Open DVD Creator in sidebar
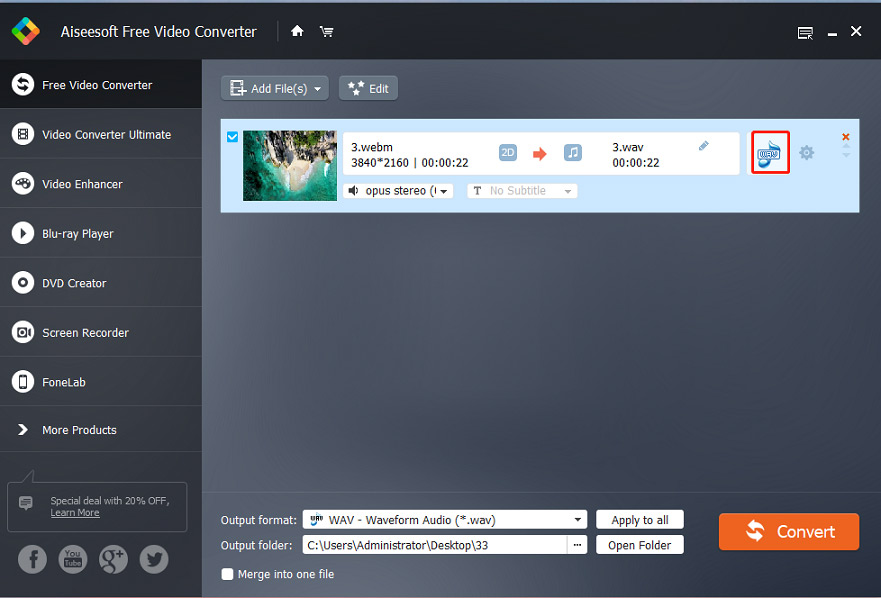881x598 pixels. [101, 283]
